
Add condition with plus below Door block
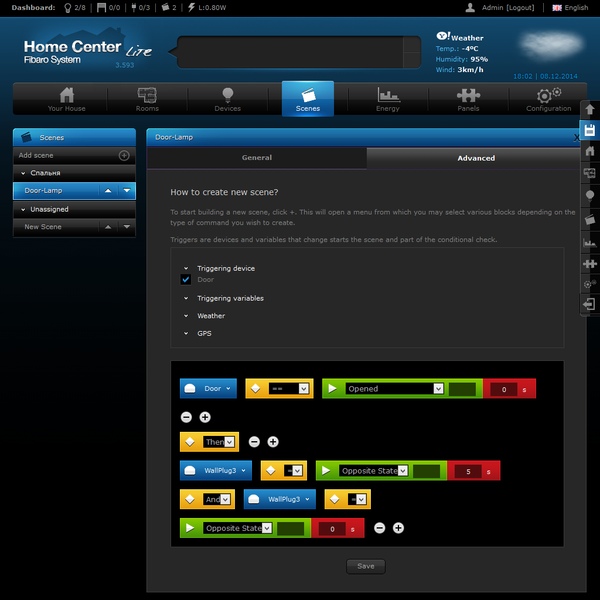[x=205, y=417]
